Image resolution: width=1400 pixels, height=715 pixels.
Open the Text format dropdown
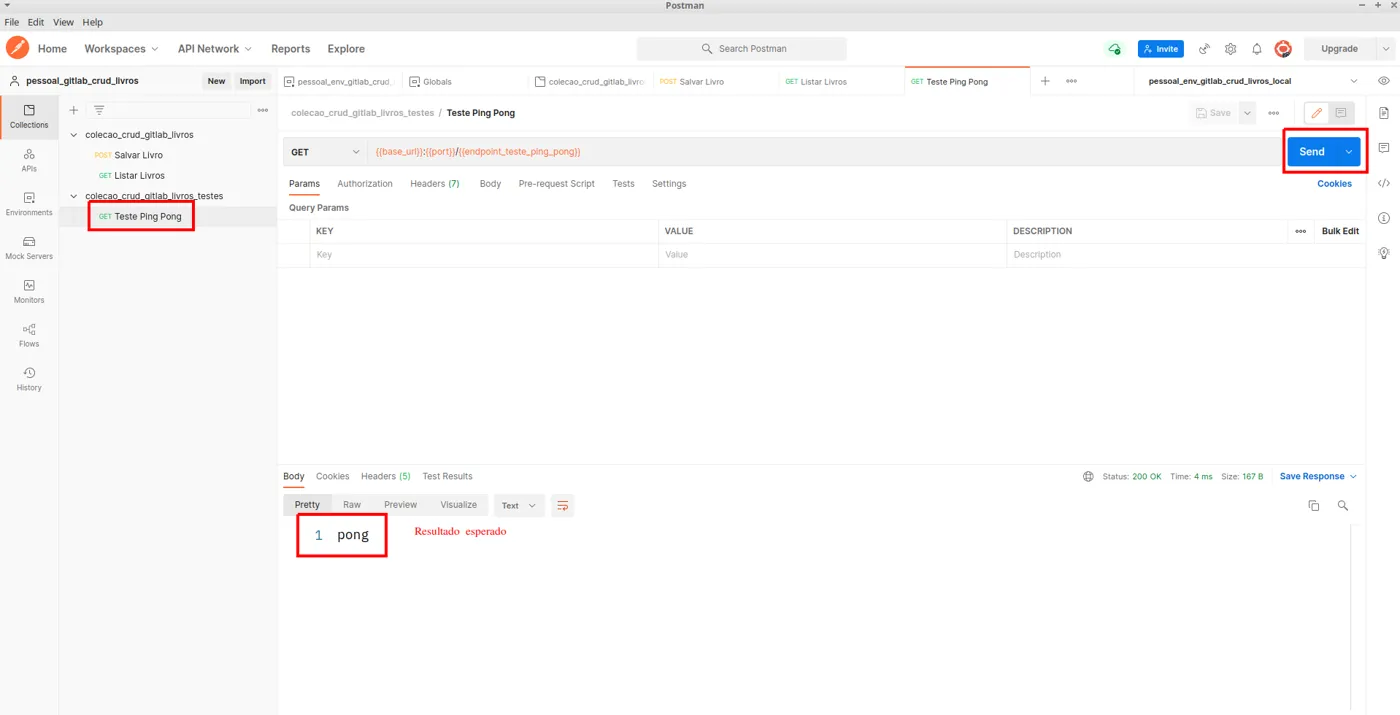(x=519, y=505)
